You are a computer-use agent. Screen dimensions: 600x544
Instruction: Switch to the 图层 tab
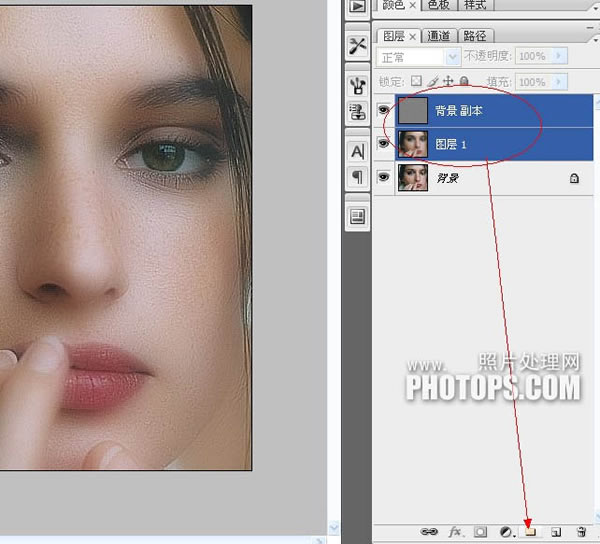point(394,36)
